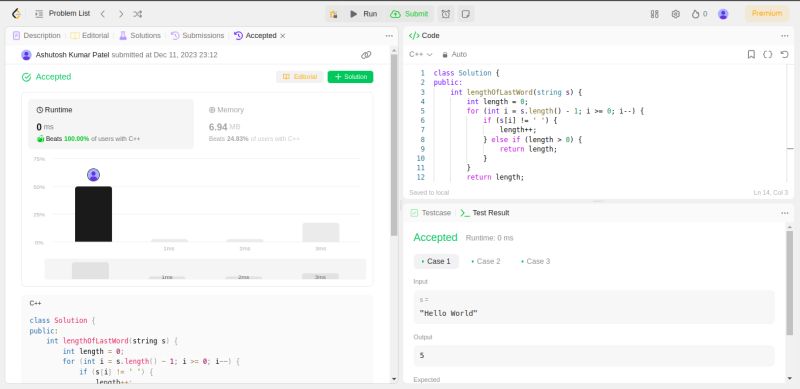The image size is (800, 389).
Task: Open the layout manager icon
Action: pos(655,14)
